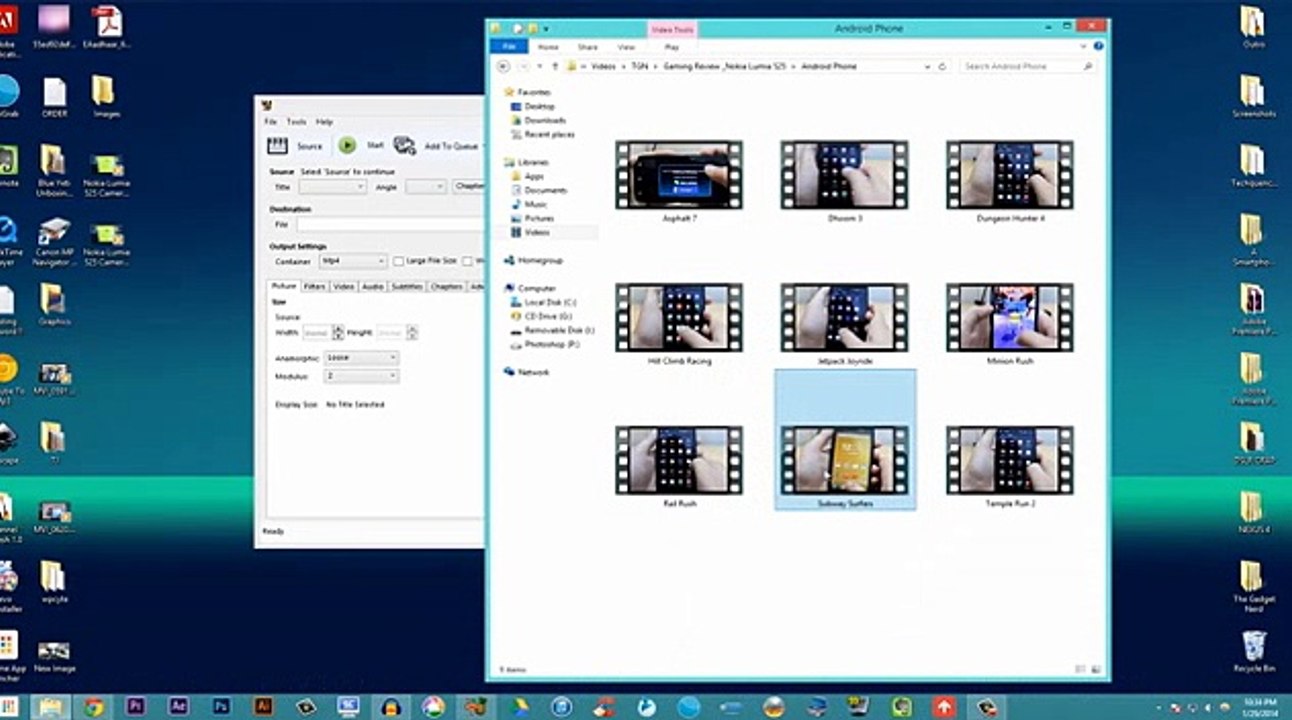
Task: Click the Back arrow in Explorer
Action: click(x=504, y=66)
